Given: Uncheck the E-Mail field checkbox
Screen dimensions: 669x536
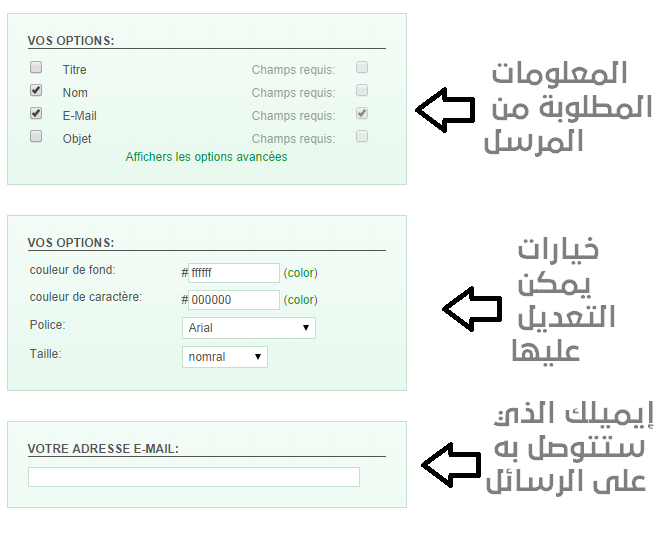Looking at the screenshot, I should pyautogui.click(x=36, y=114).
